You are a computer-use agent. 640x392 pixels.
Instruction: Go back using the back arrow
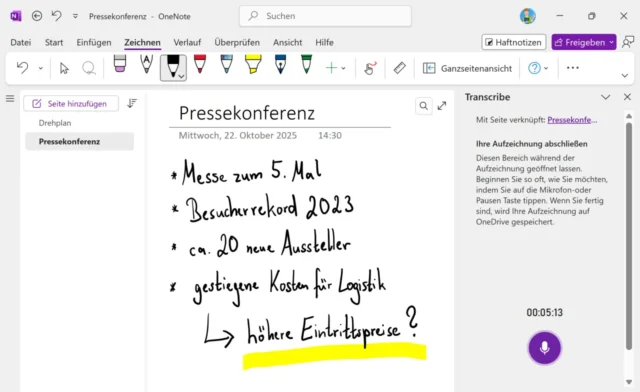coord(37,16)
